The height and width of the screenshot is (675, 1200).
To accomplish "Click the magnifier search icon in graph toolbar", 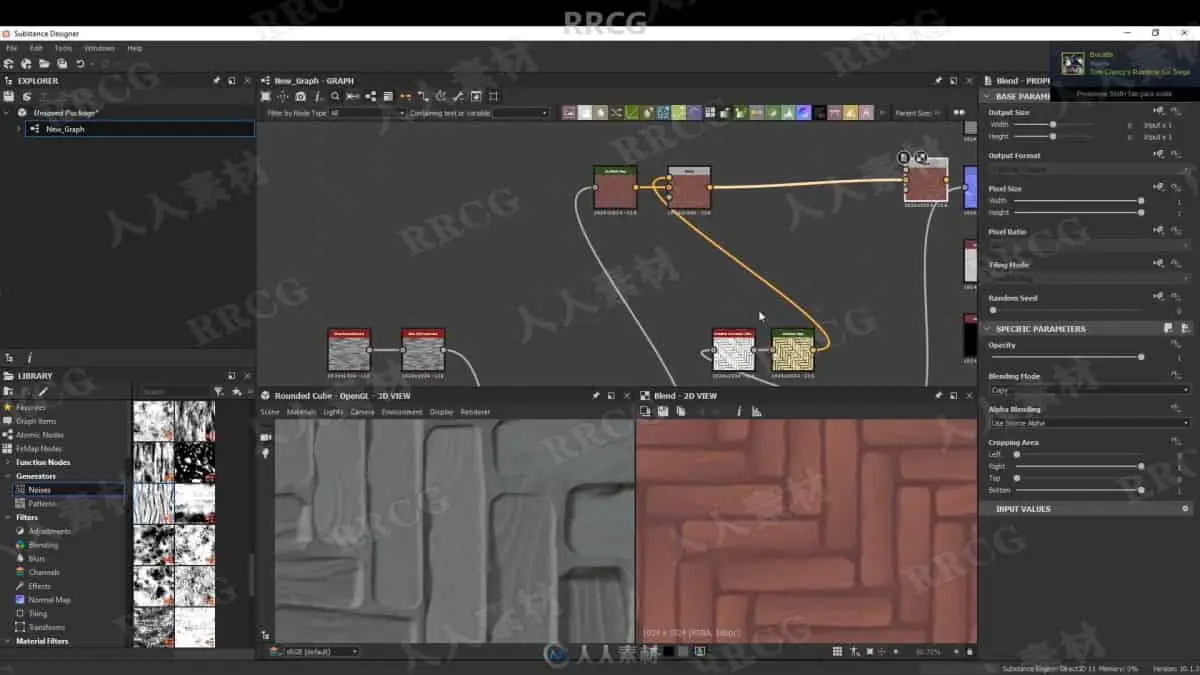I will tap(335, 96).
